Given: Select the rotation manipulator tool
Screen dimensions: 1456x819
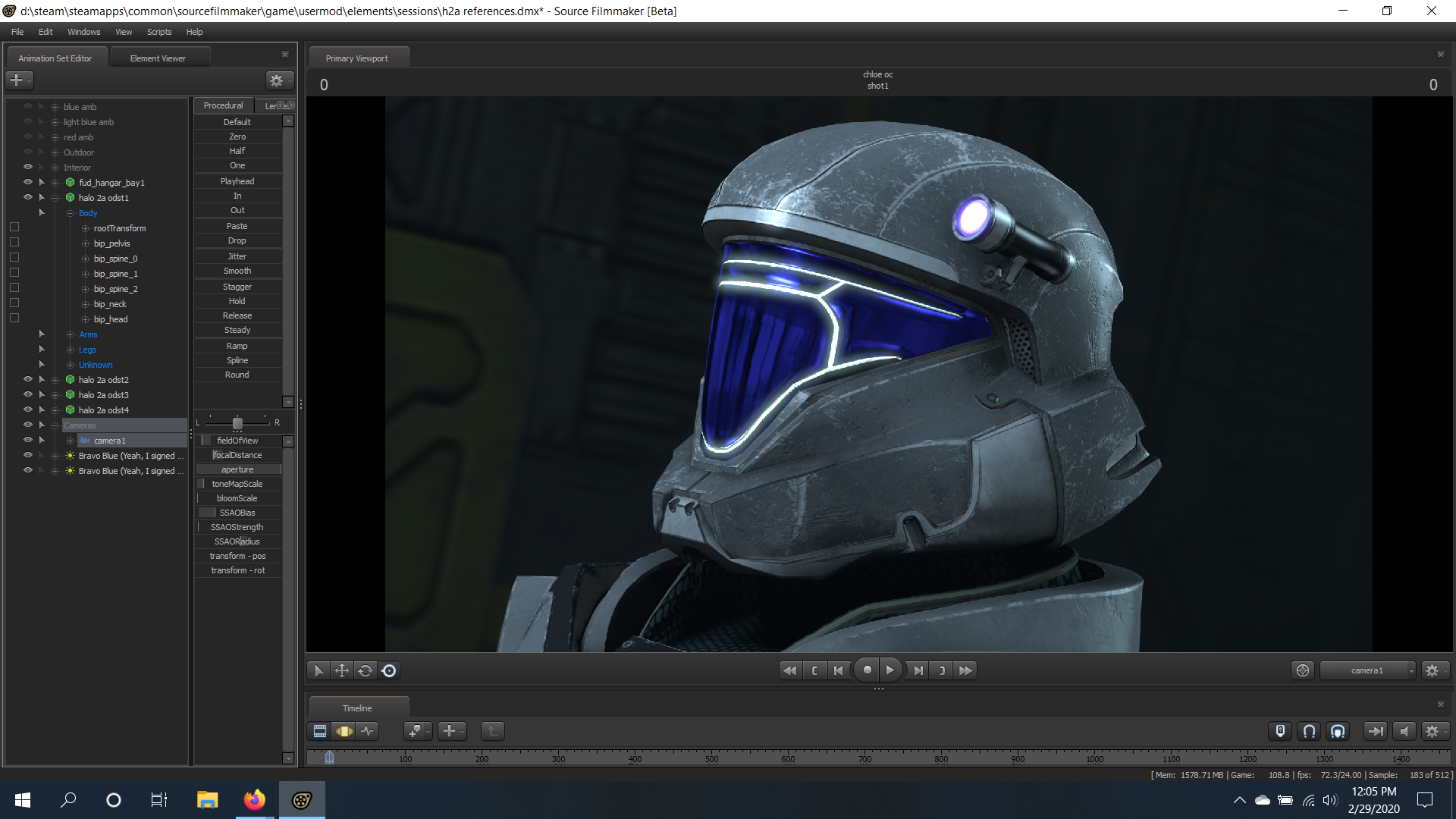Looking at the screenshot, I should point(366,670).
